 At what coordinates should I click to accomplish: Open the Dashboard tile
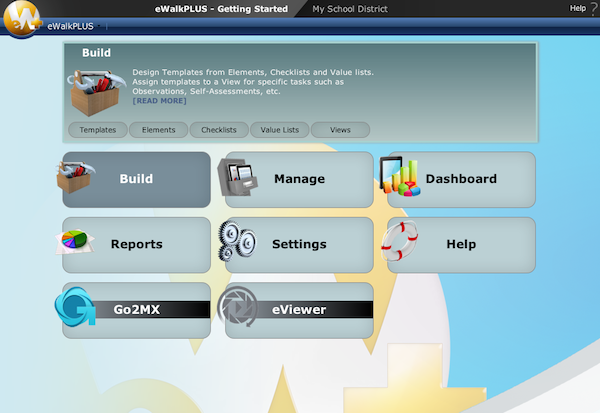point(461,180)
